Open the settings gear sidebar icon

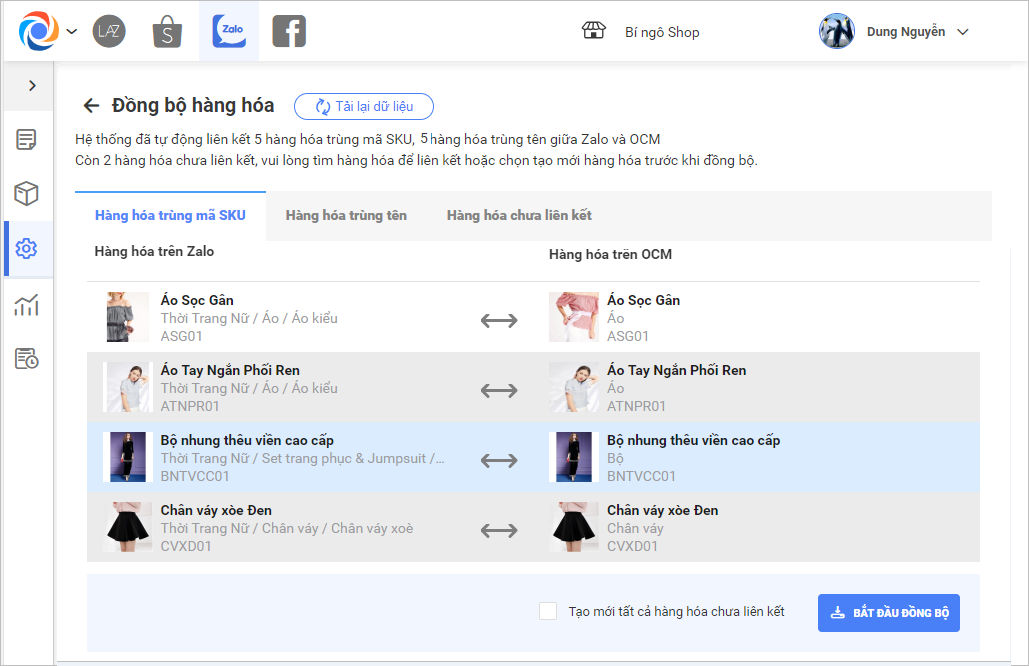pyautogui.click(x=27, y=249)
